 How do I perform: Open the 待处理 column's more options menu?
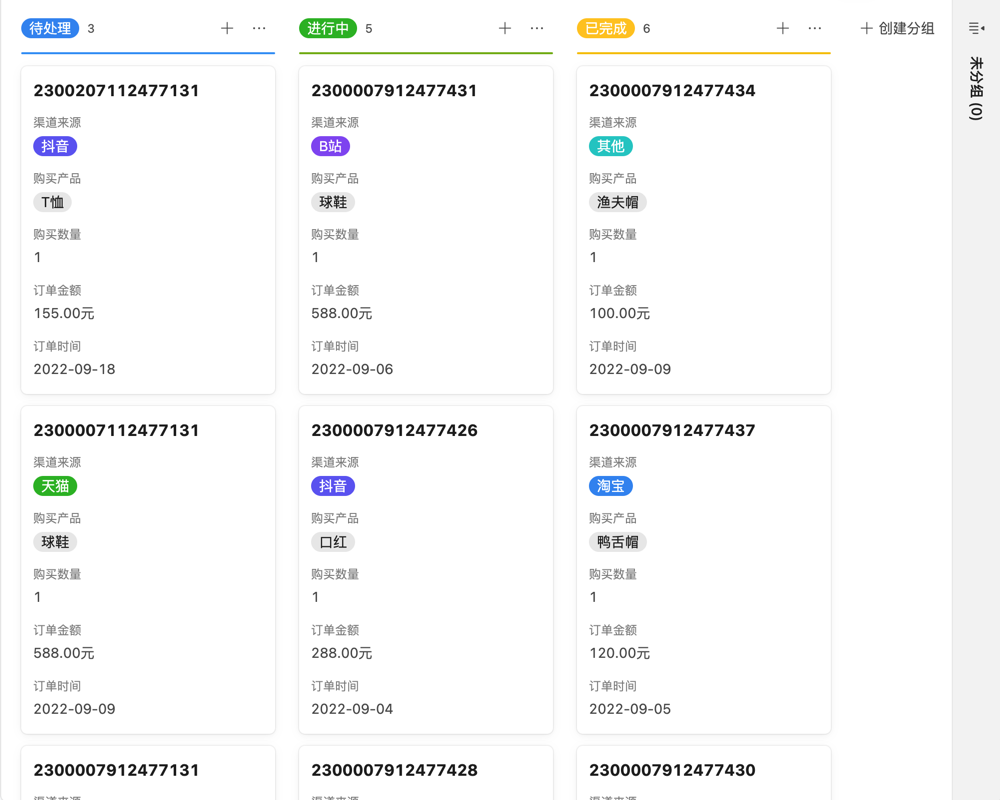(259, 28)
